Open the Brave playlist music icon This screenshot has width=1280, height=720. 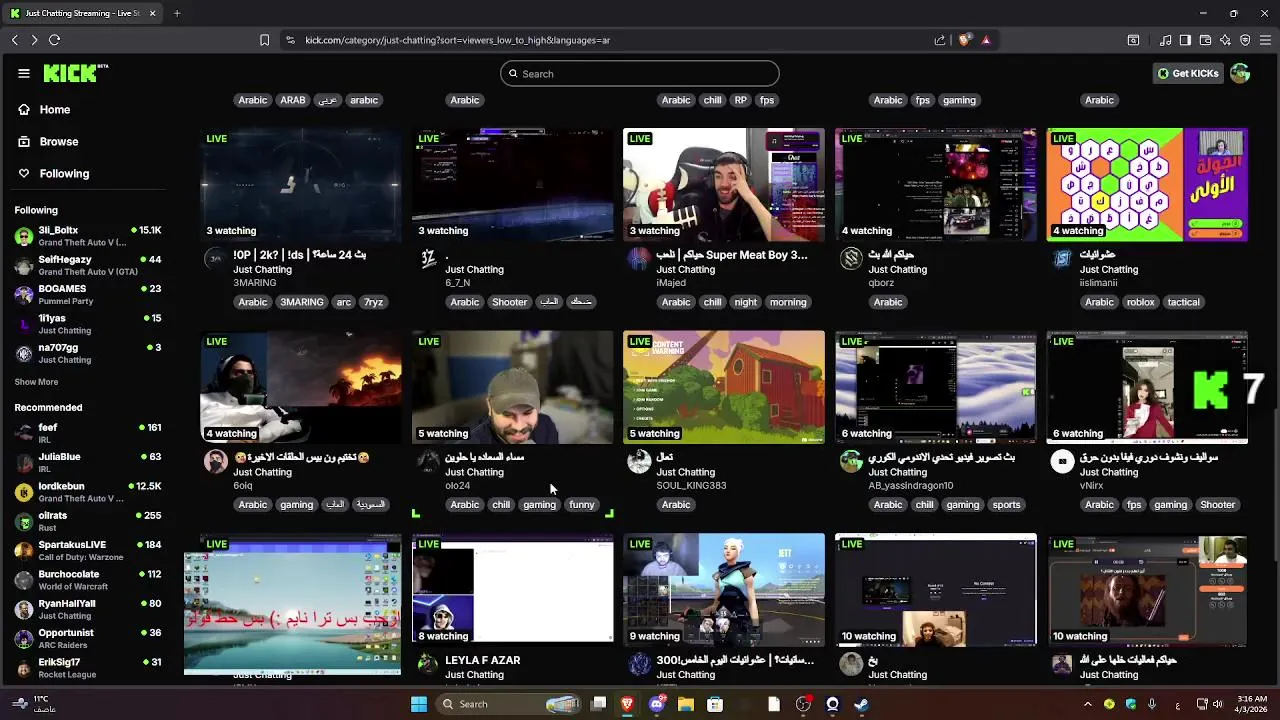click(x=1165, y=40)
